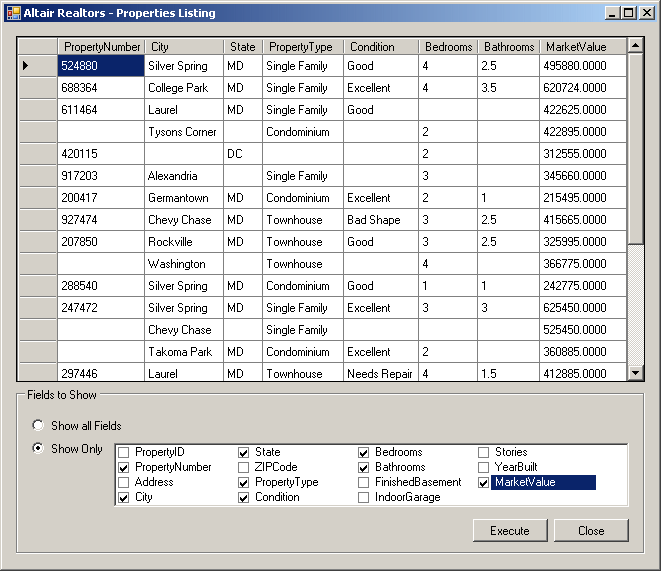Click the grid scrollbar down arrow
This screenshot has height=571, width=661.
[x=635, y=373]
